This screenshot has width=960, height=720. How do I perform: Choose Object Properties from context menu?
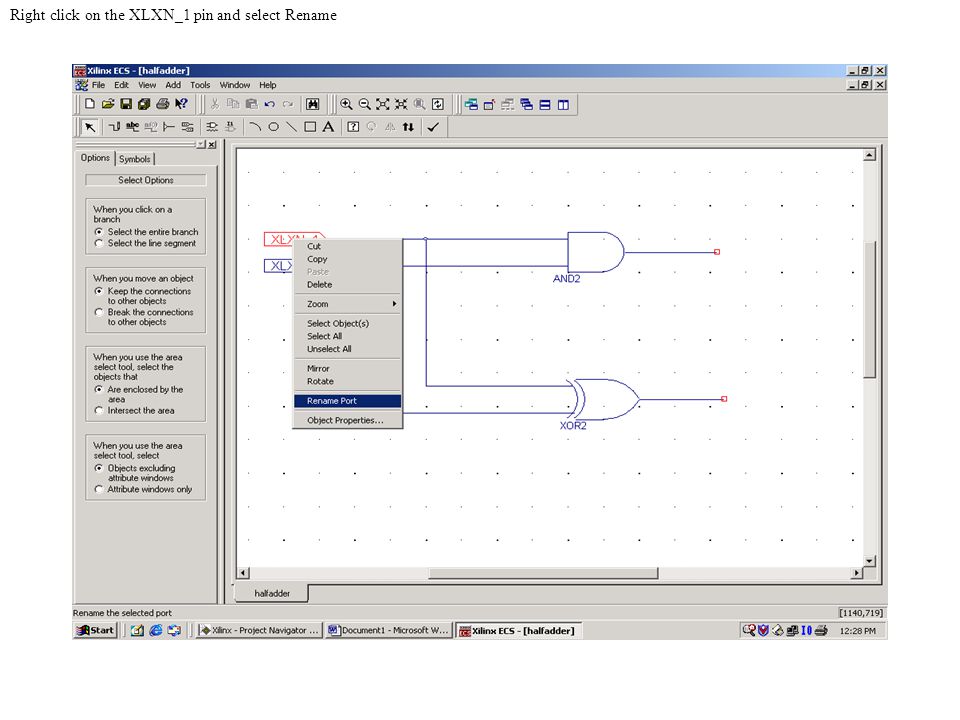(347, 420)
